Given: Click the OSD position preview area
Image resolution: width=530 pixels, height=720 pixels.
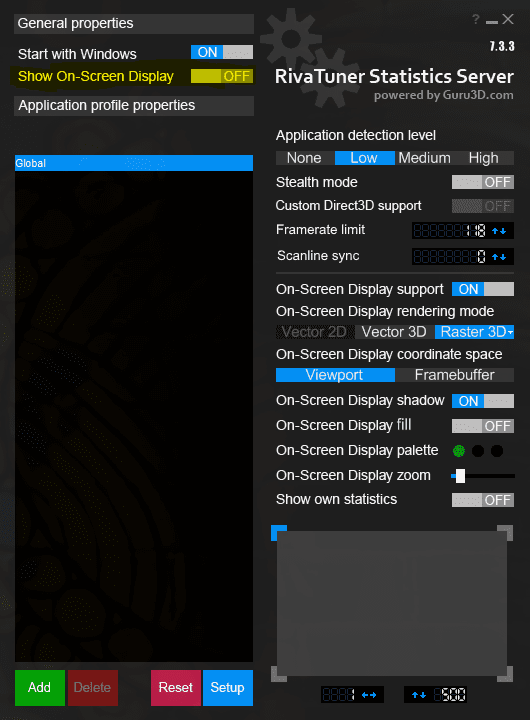Looking at the screenshot, I should point(392,603).
